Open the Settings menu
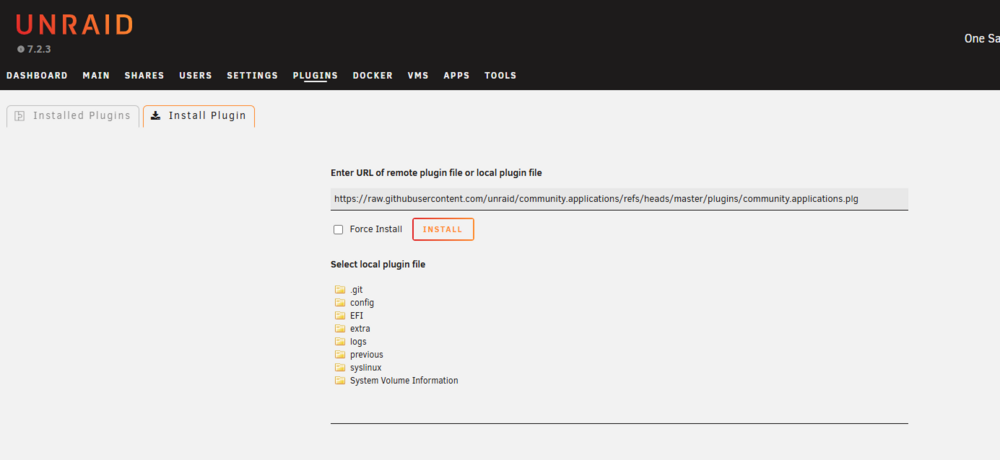Screen dimensions: 1000x460 point(253,75)
